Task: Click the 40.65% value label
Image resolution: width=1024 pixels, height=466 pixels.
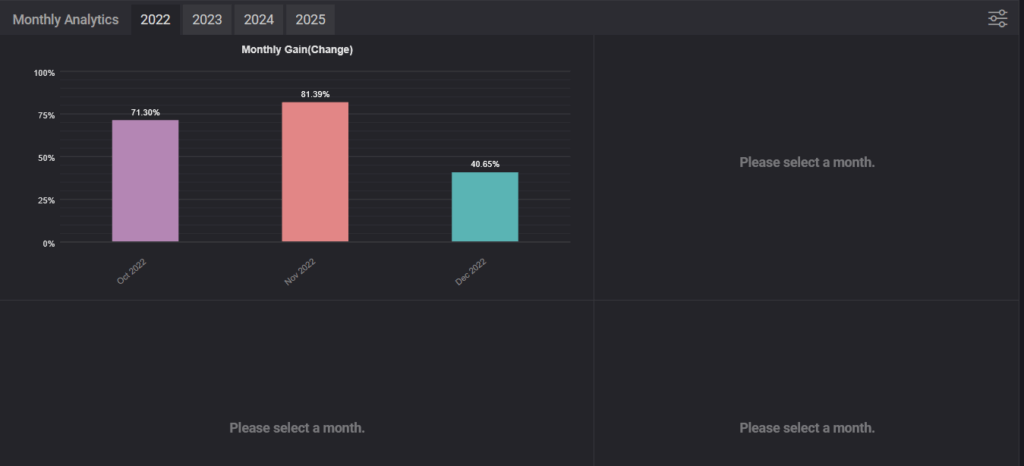Action: [x=485, y=164]
